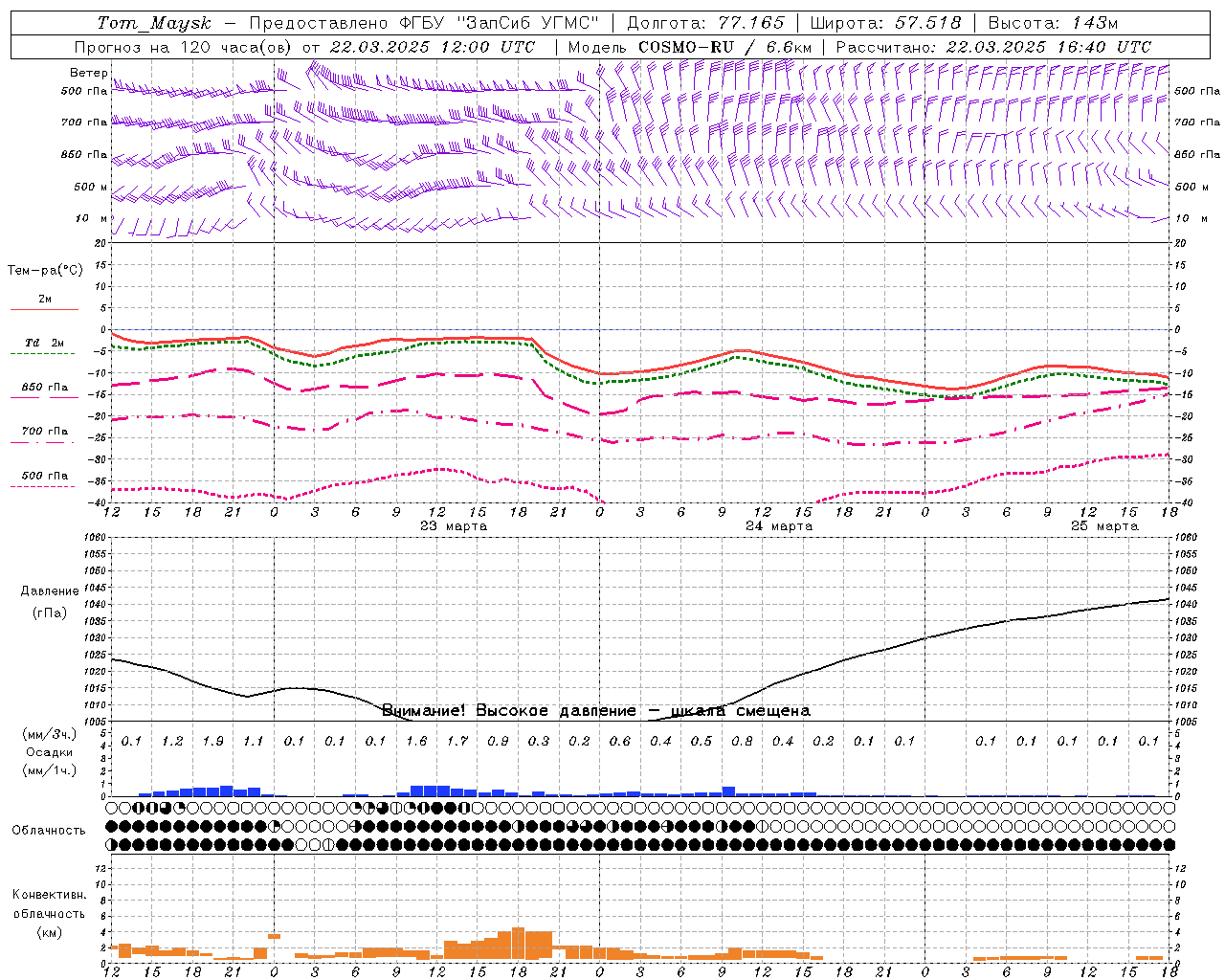Click the '25 марта' date label
This screenshot has width=1225, height=980.
1104,526
